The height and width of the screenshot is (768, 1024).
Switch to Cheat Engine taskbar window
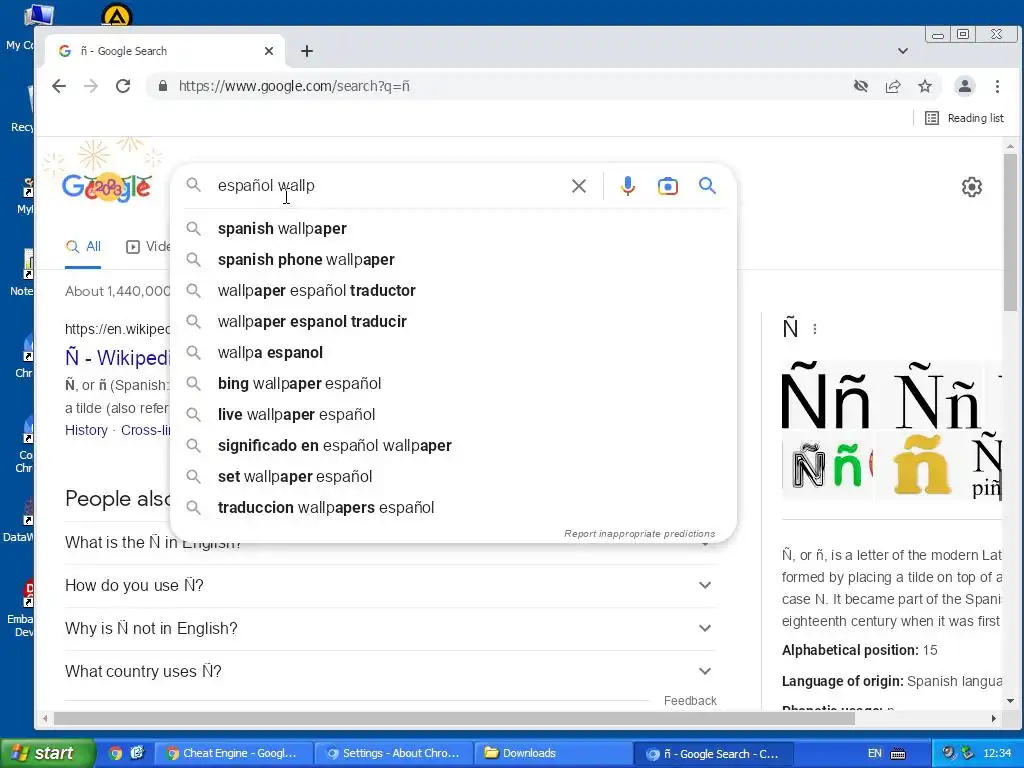tap(232, 754)
